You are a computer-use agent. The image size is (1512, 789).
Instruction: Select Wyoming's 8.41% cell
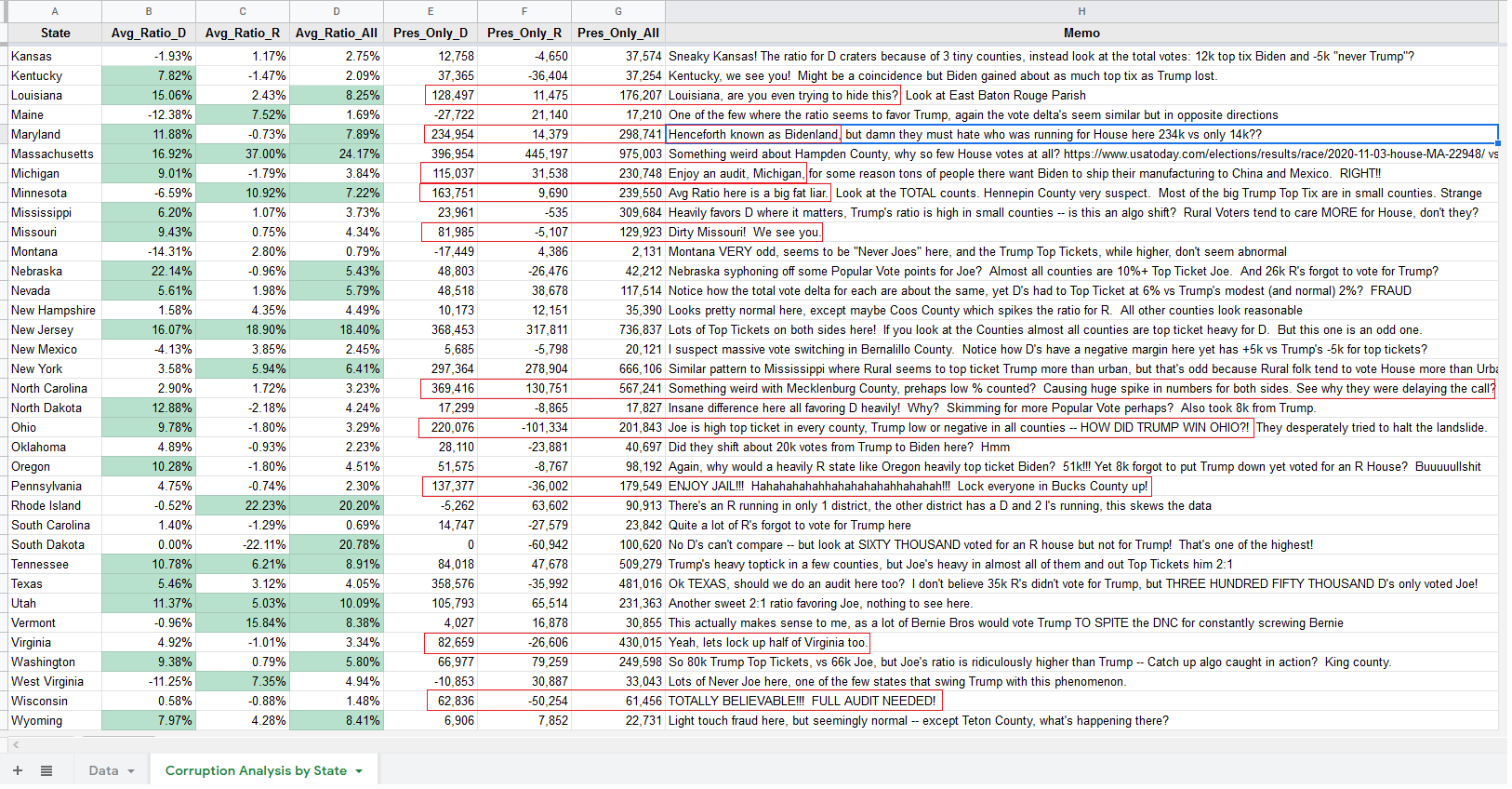pyautogui.click(x=337, y=720)
